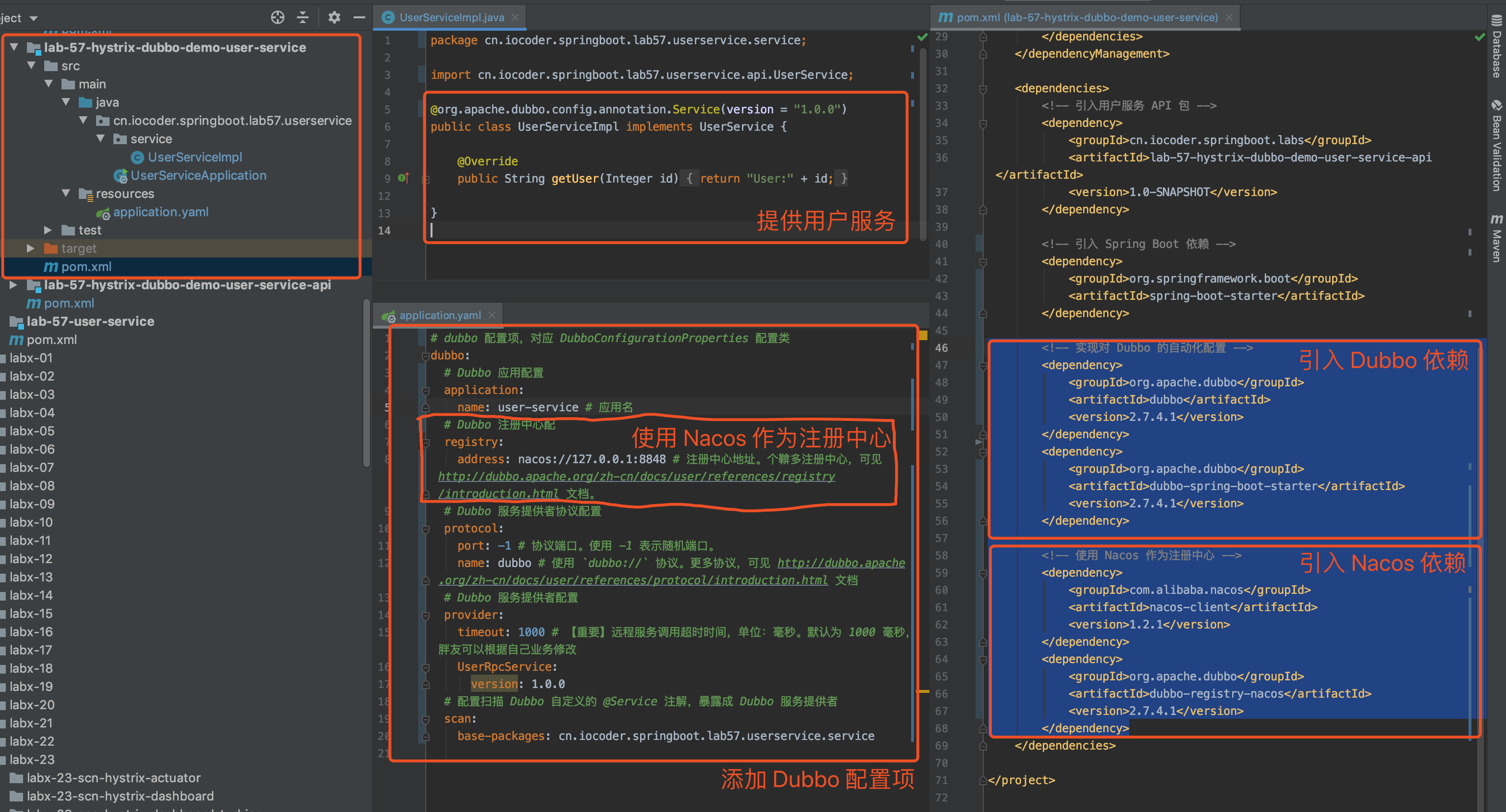Hide the project tool window with the minus icon
1506x812 pixels.
pos(359,18)
